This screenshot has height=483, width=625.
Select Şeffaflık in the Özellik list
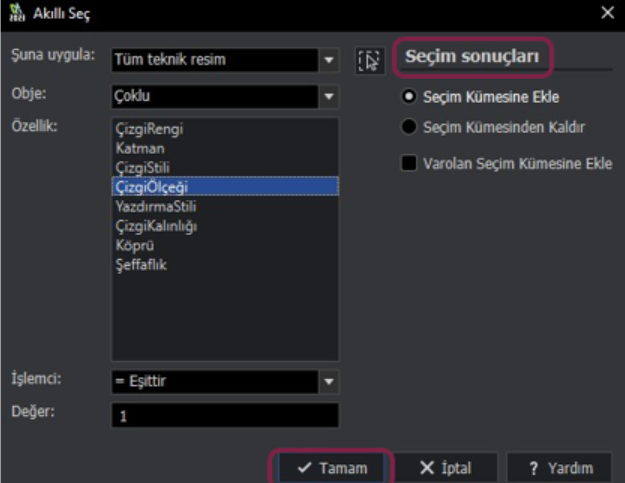coord(140,265)
